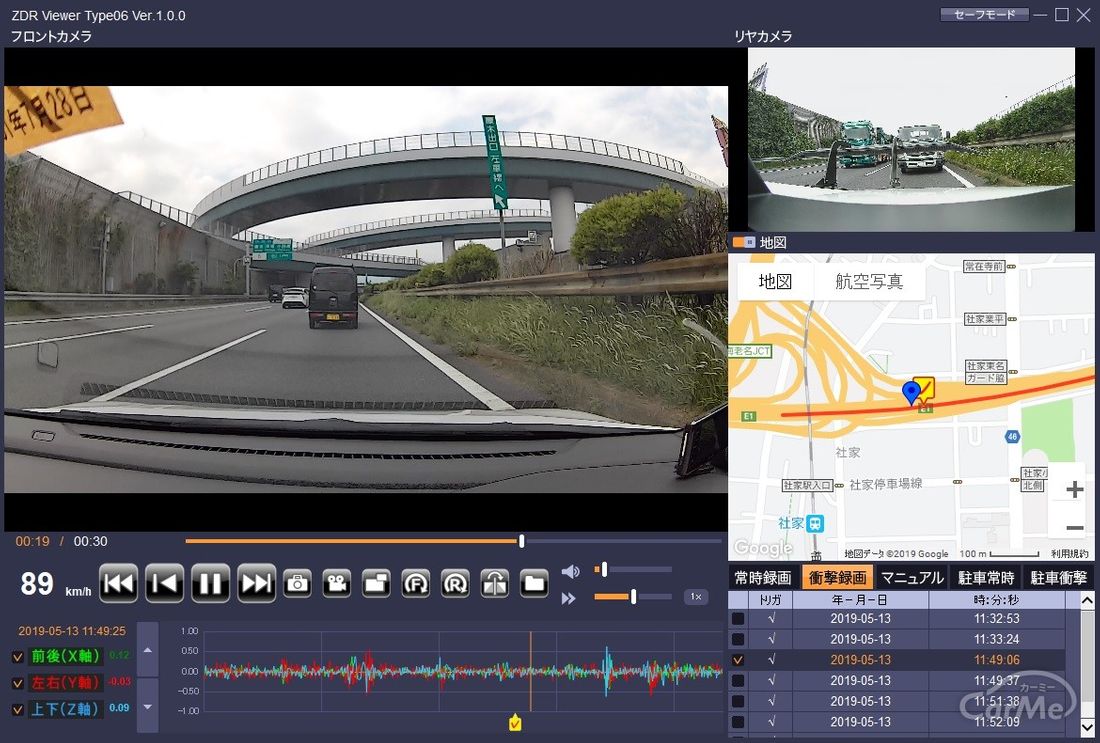Click the picture-in-picture window layout icon

coord(376,583)
